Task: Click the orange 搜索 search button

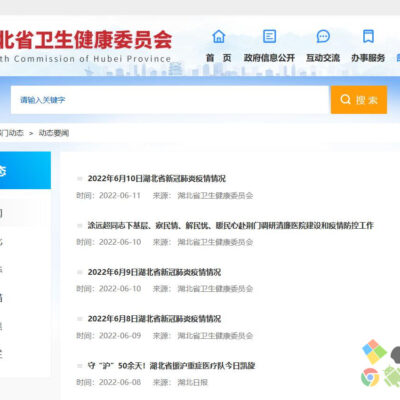Action: pyautogui.click(x=359, y=100)
